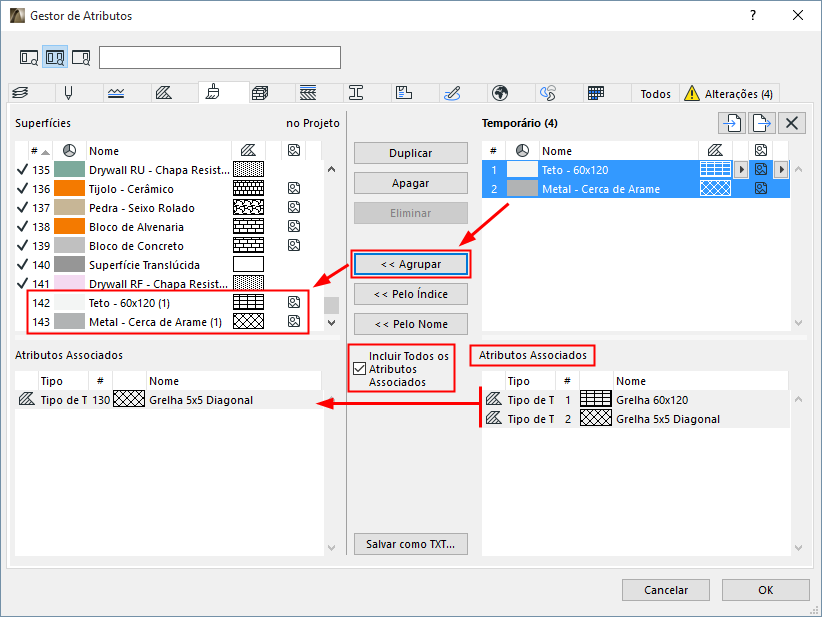Click the export file icon above Temporário
The width and height of the screenshot is (822, 617).
(762, 123)
